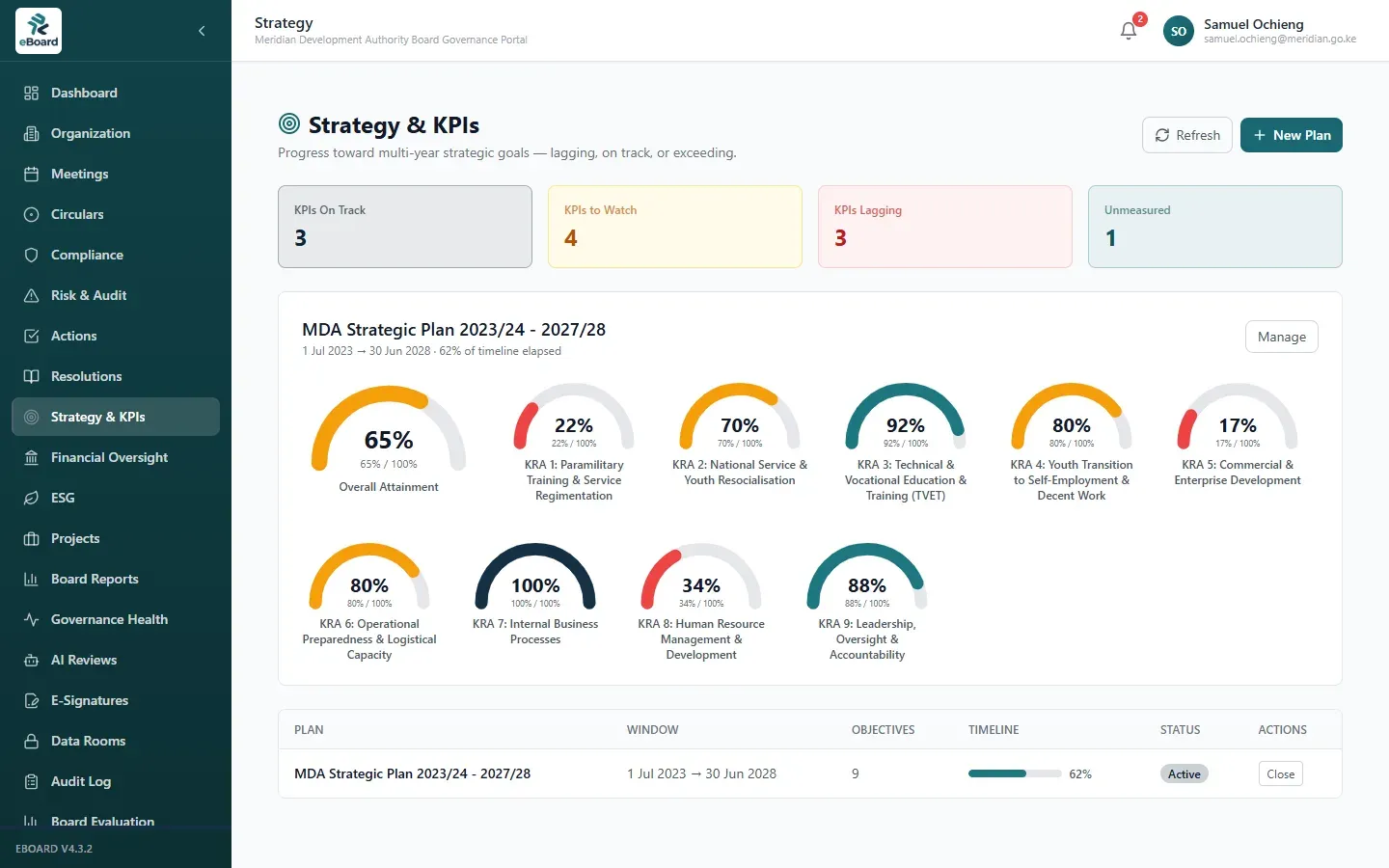Image resolution: width=1389 pixels, height=868 pixels.
Task: Open the notifications bell icon
Action: [x=1129, y=31]
